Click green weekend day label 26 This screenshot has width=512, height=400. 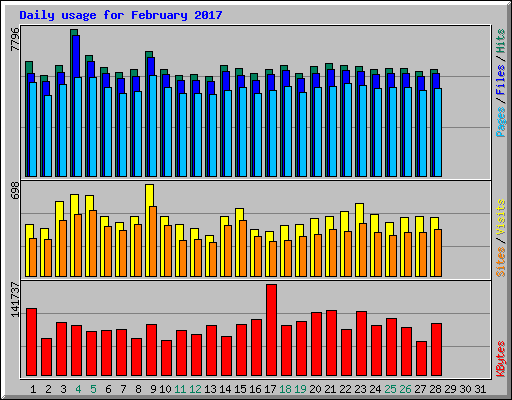coord(406,389)
